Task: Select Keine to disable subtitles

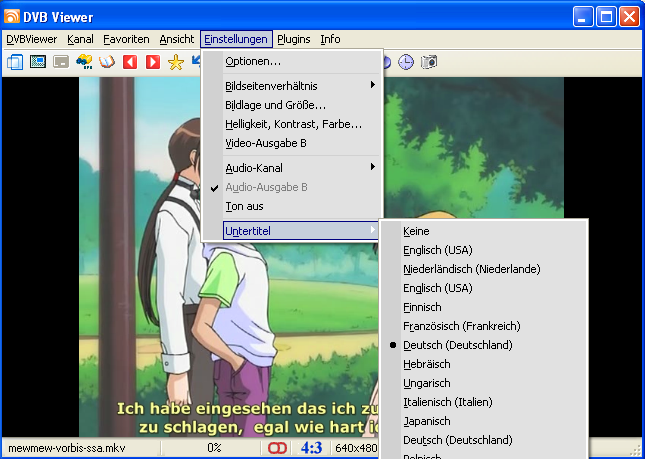Action: coord(416,231)
